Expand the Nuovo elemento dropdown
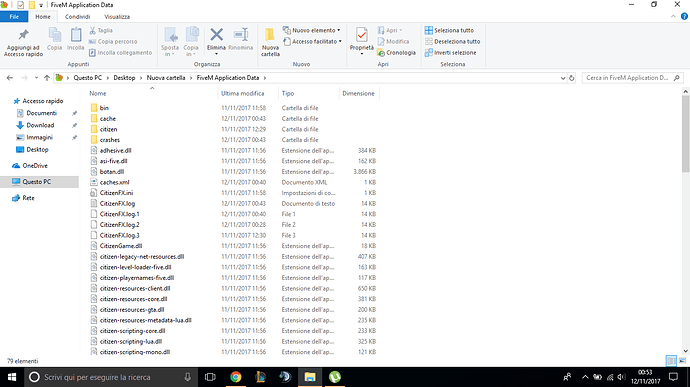 pos(312,30)
